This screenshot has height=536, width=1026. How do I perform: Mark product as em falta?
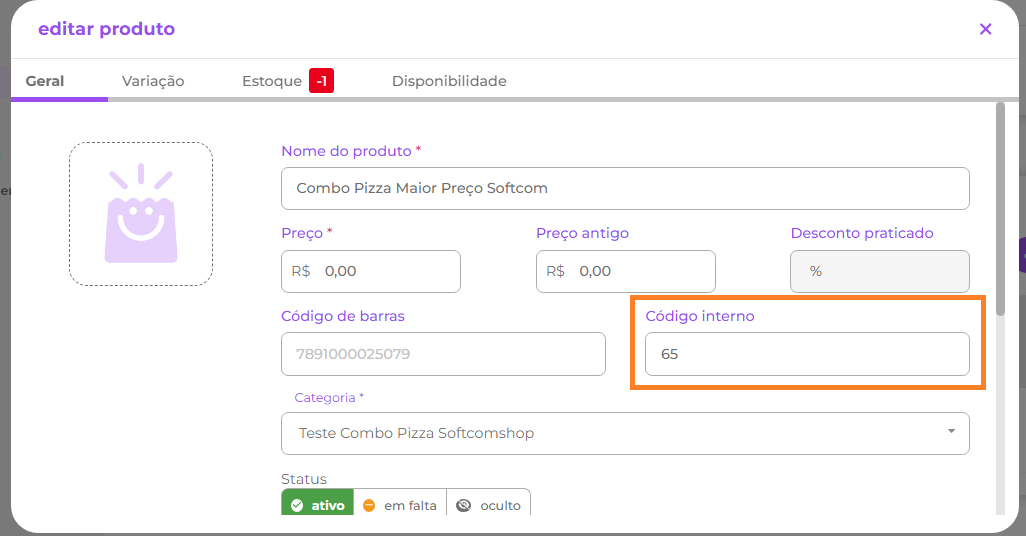tap(400, 505)
